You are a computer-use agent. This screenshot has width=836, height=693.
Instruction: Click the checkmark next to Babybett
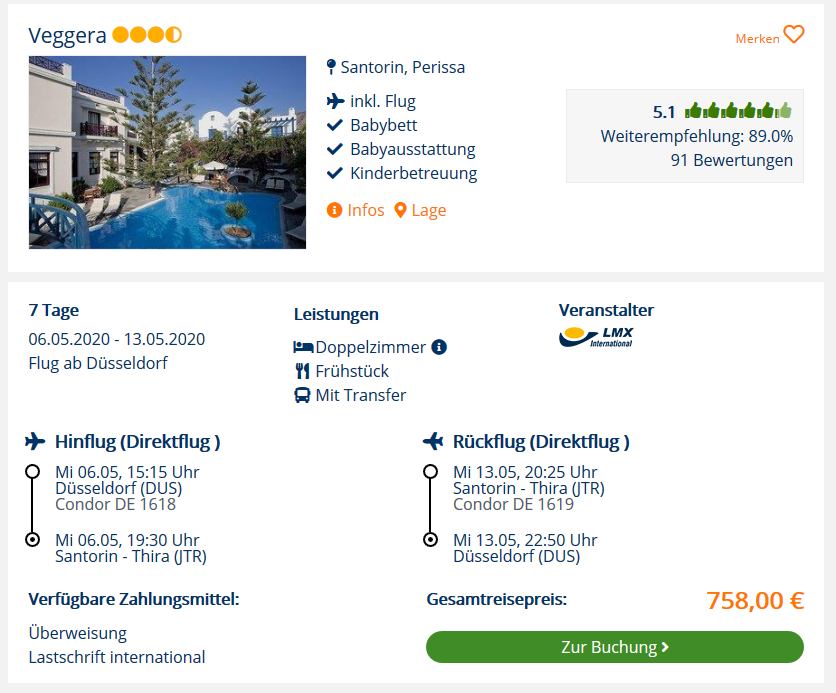(336, 125)
